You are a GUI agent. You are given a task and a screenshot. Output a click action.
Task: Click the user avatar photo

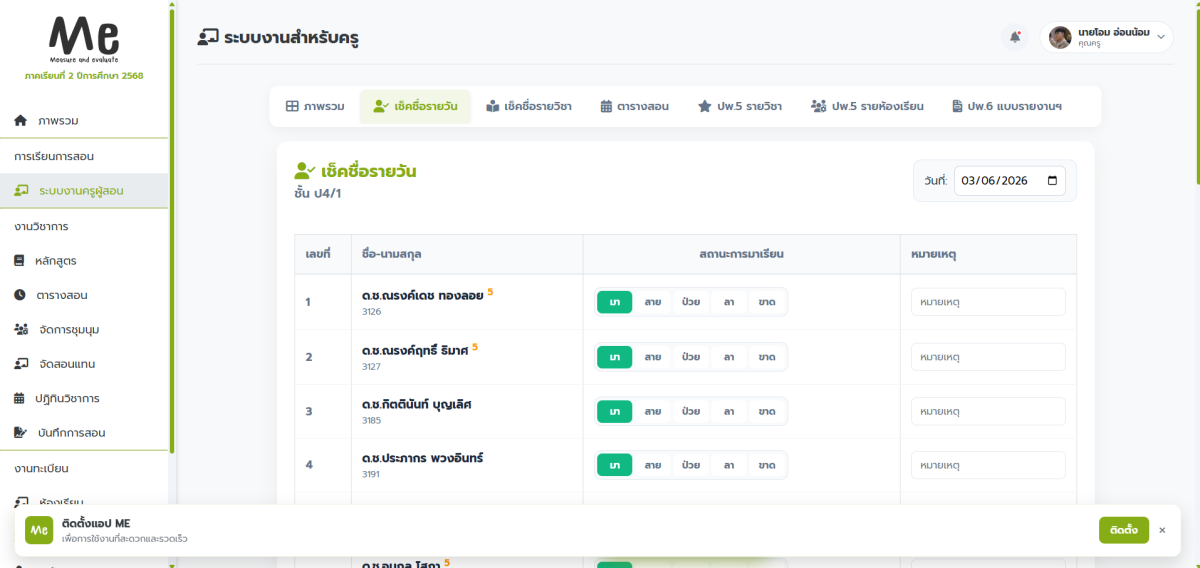tap(1060, 37)
